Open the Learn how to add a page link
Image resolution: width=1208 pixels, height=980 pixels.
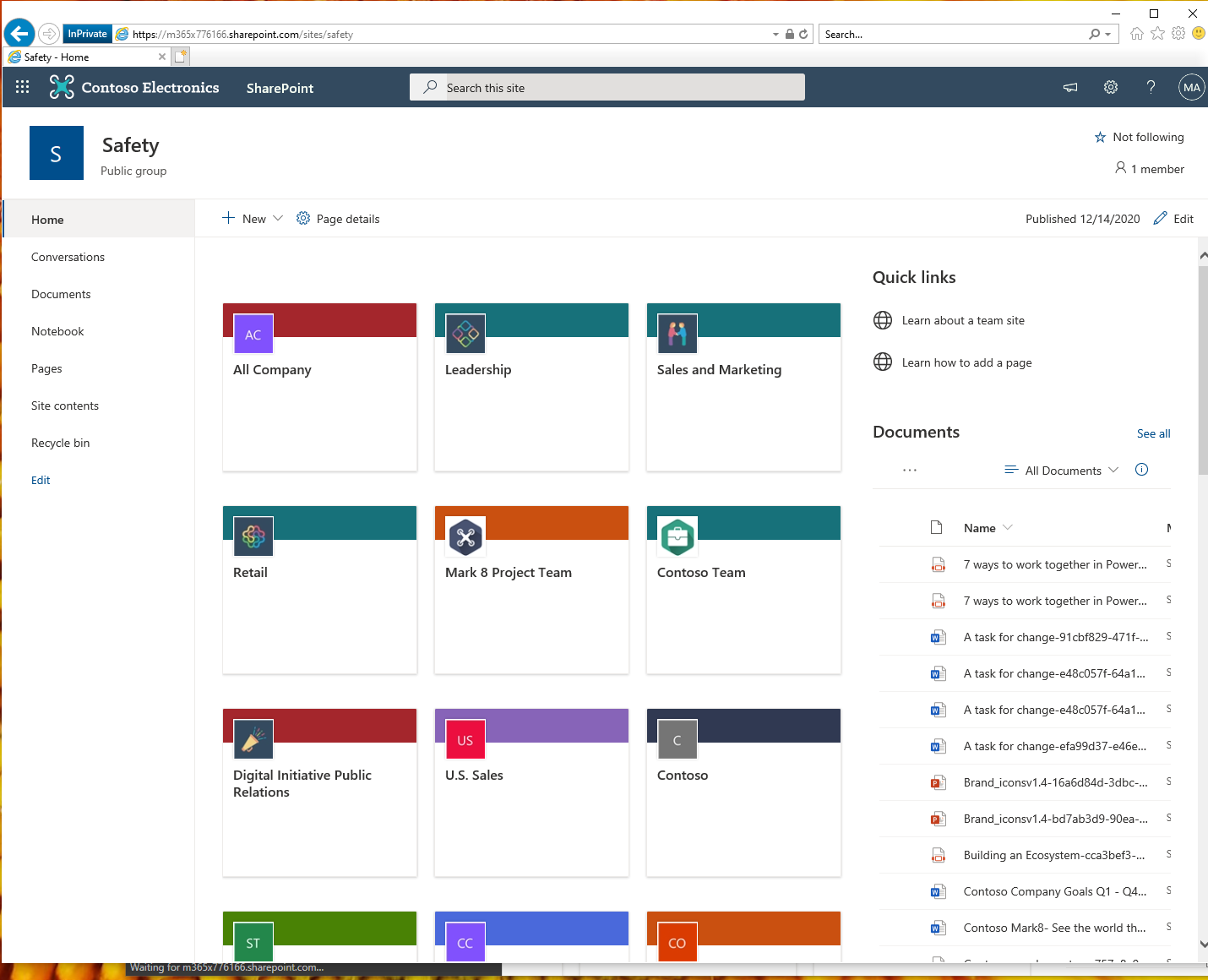click(x=966, y=362)
